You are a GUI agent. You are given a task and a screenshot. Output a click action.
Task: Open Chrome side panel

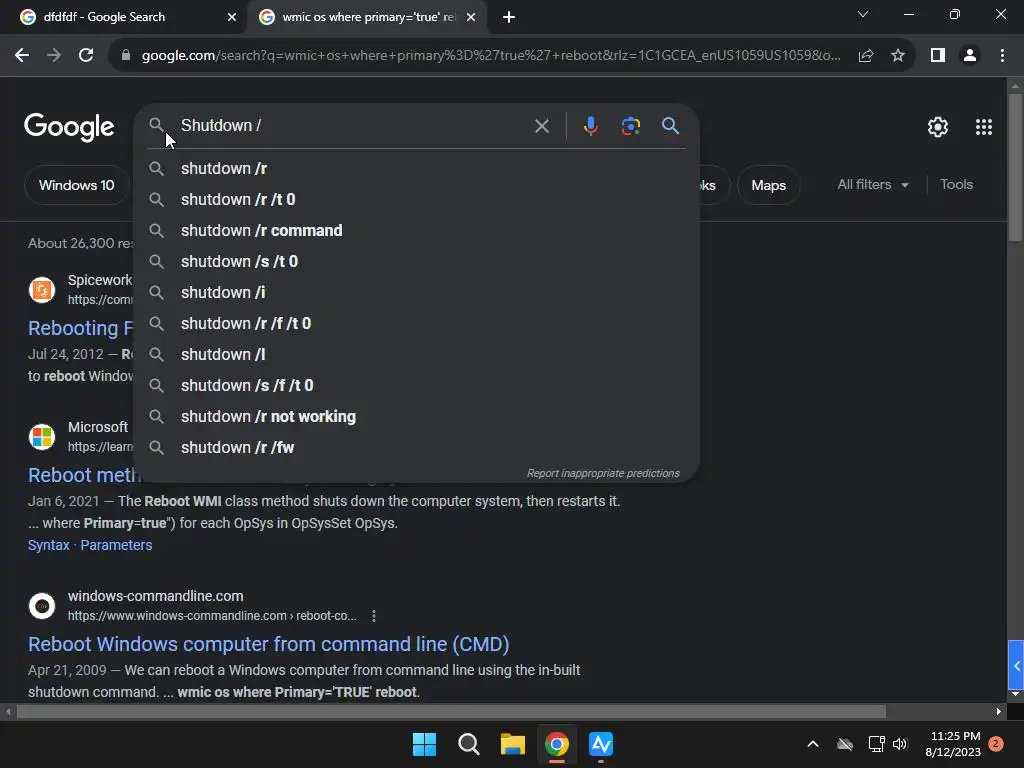[938, 56]
